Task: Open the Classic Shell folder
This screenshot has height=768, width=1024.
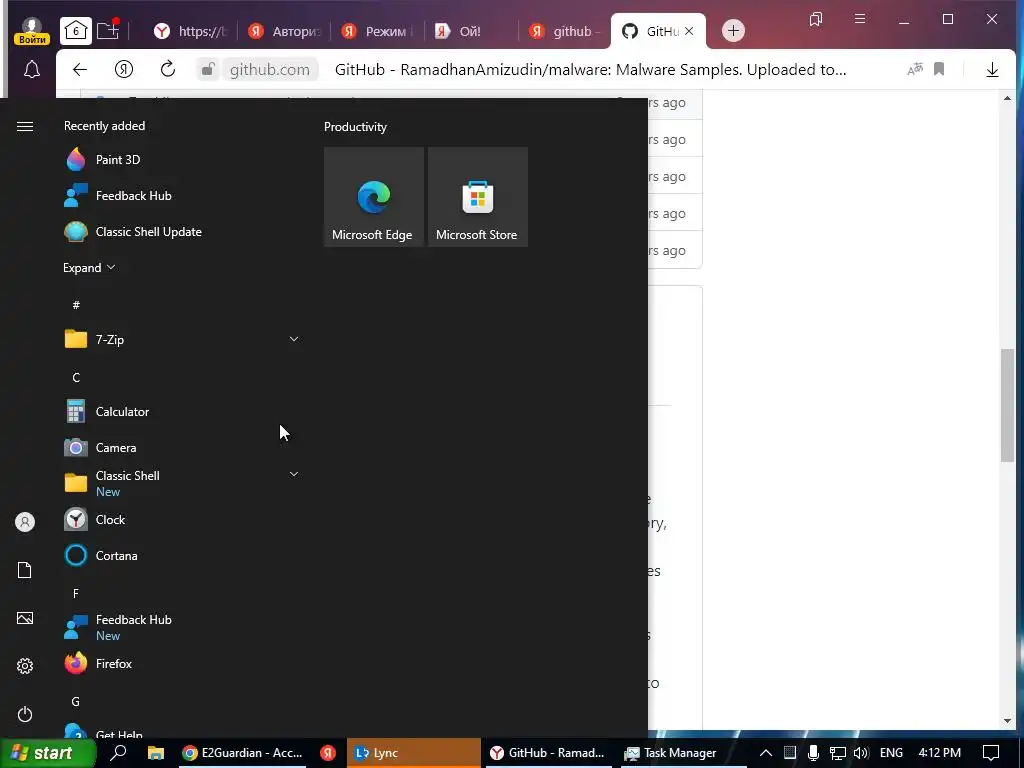Action: pyautogui.click(x=180, y=483)
